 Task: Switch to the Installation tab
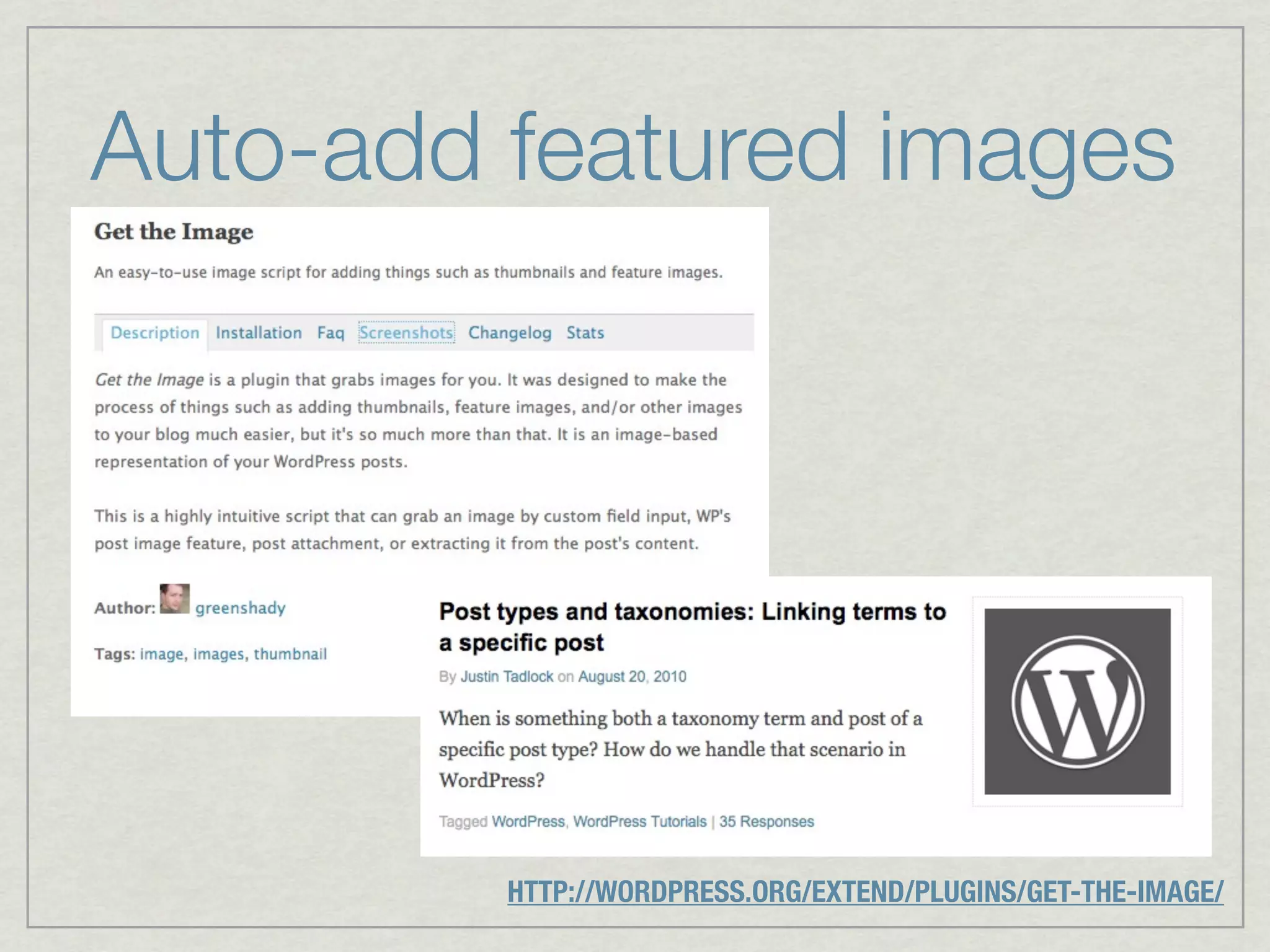pos(259,333)
